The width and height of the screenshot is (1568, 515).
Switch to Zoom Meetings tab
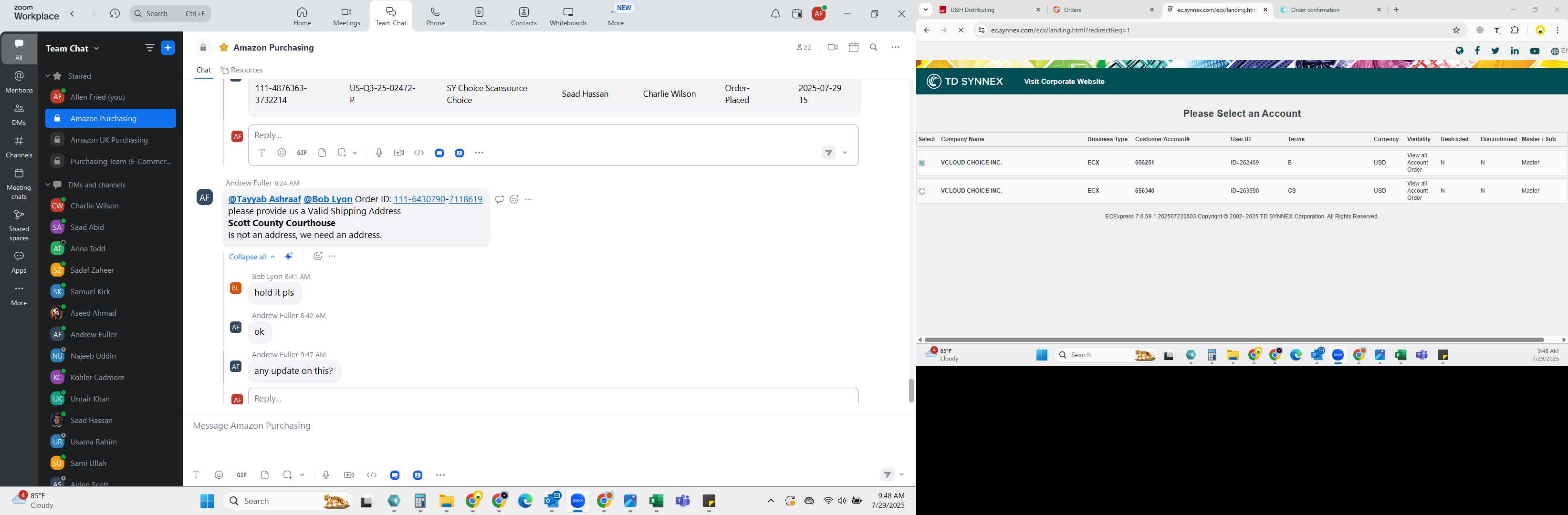(346, 16)
